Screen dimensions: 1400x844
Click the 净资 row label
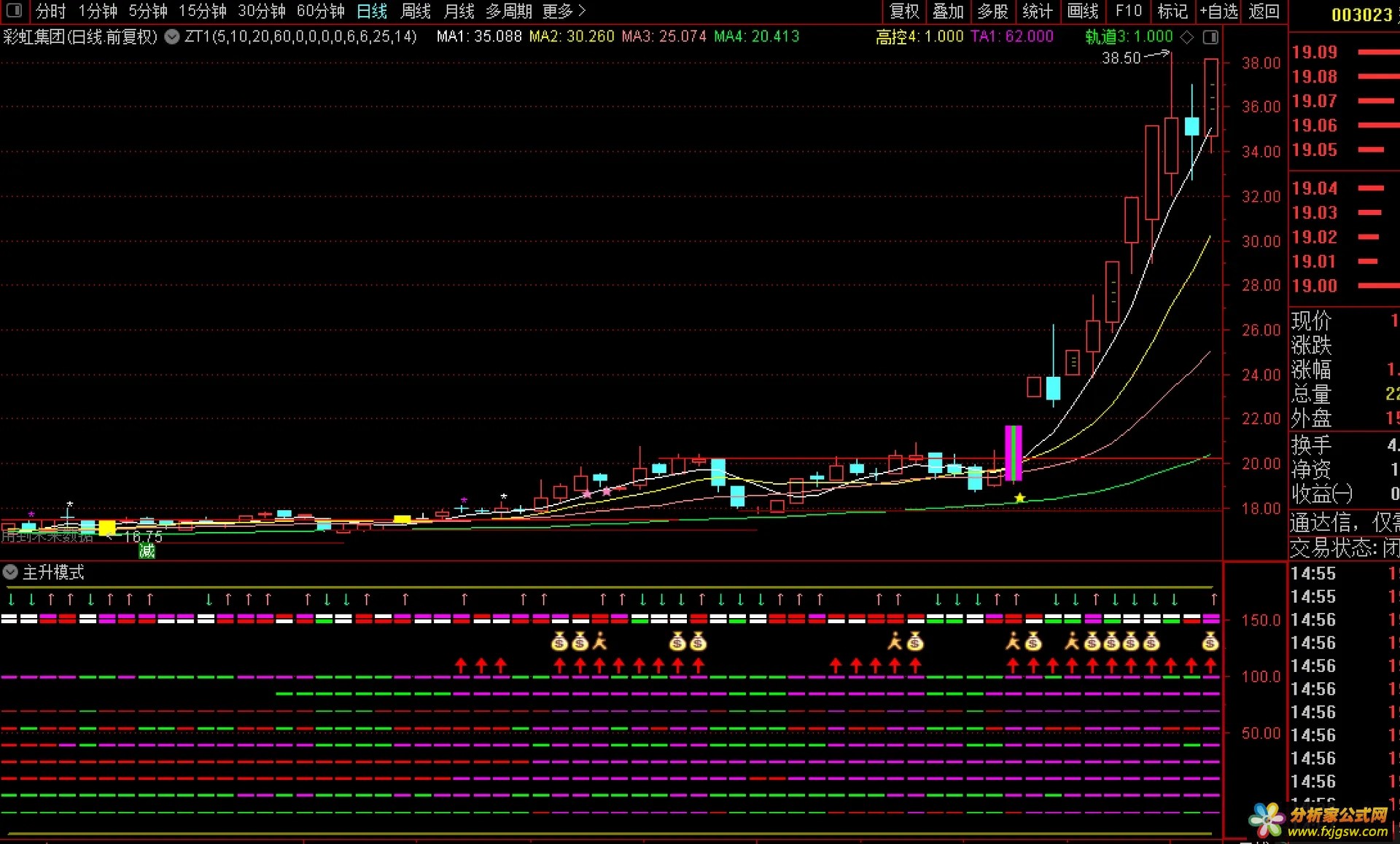[x=1311, y=469]
